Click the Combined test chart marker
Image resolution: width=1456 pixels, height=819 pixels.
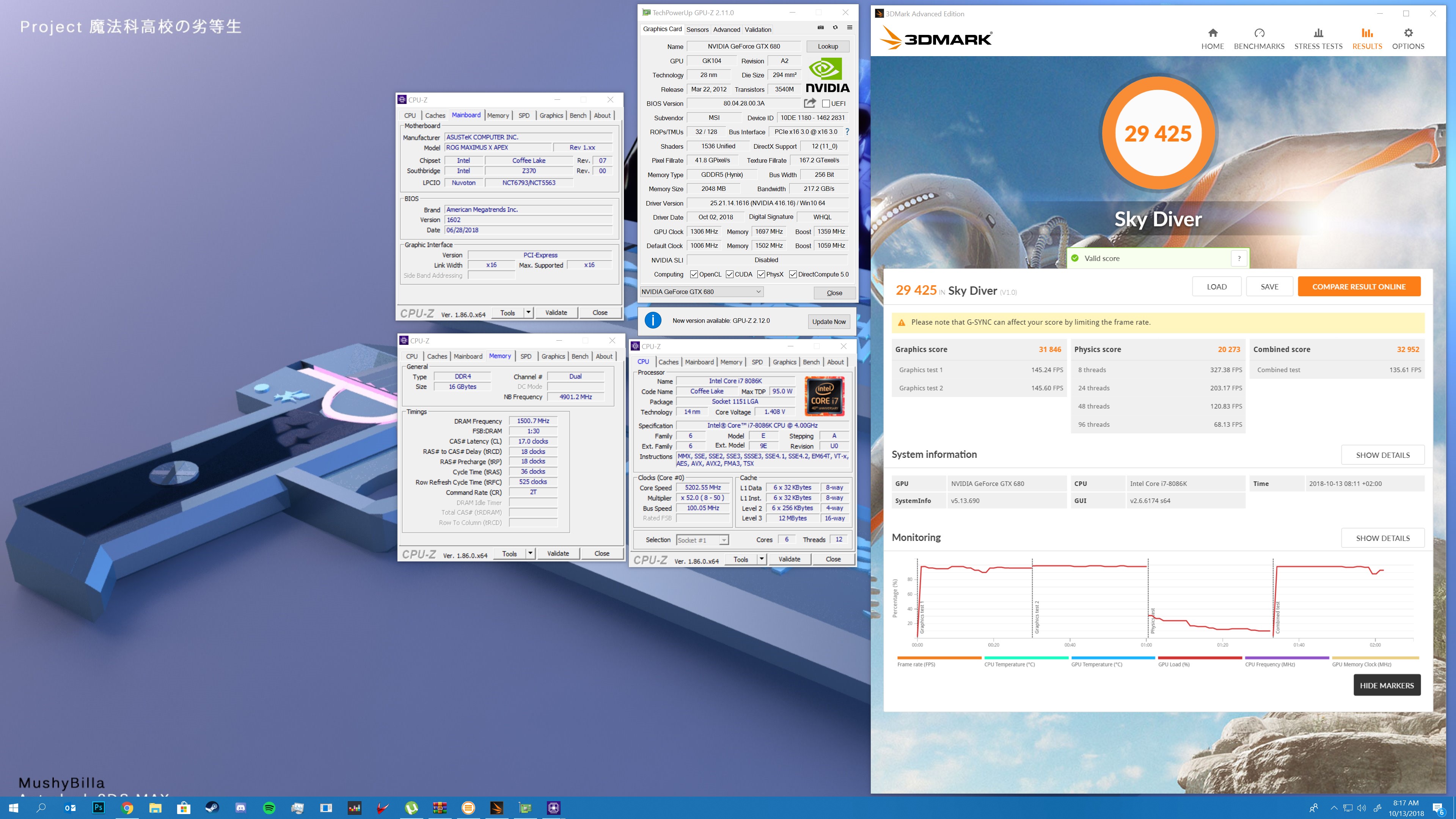click(x=1277, y=617)
